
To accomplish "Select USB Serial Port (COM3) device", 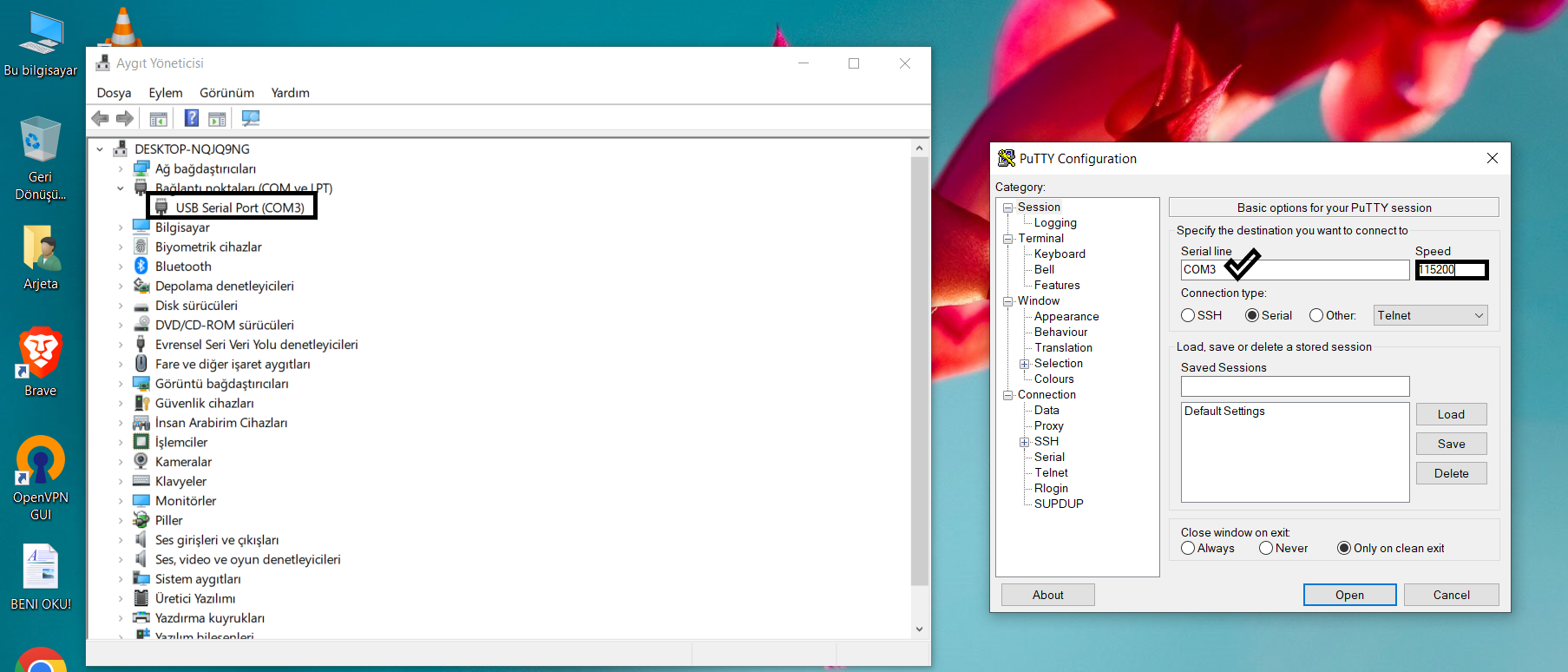I will click(x=239, y=208).
